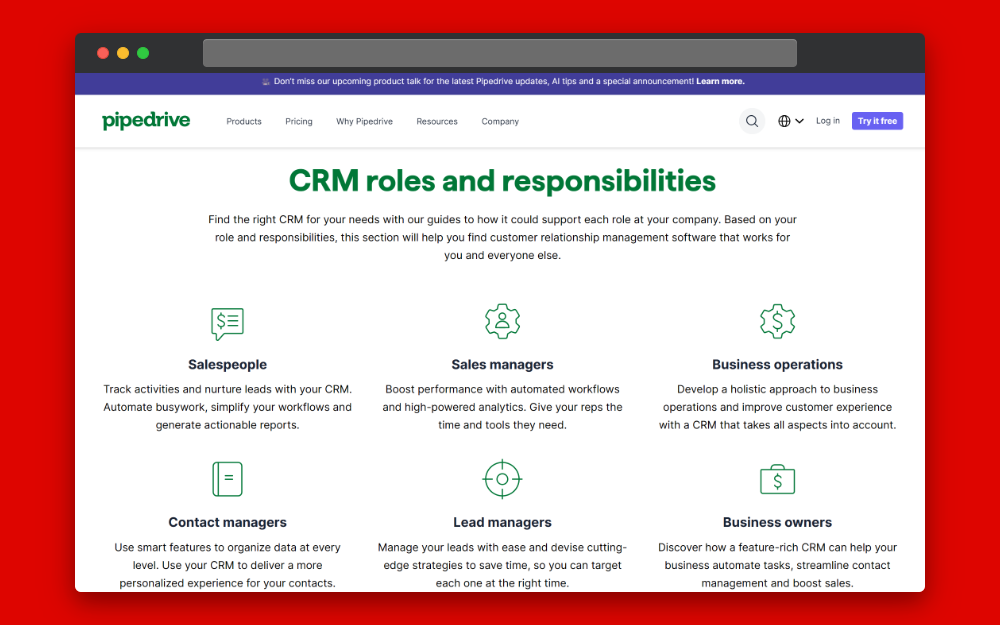Click the globe language icon
The width and height of the screenshot is (1000, 625).
click(784, 121)
